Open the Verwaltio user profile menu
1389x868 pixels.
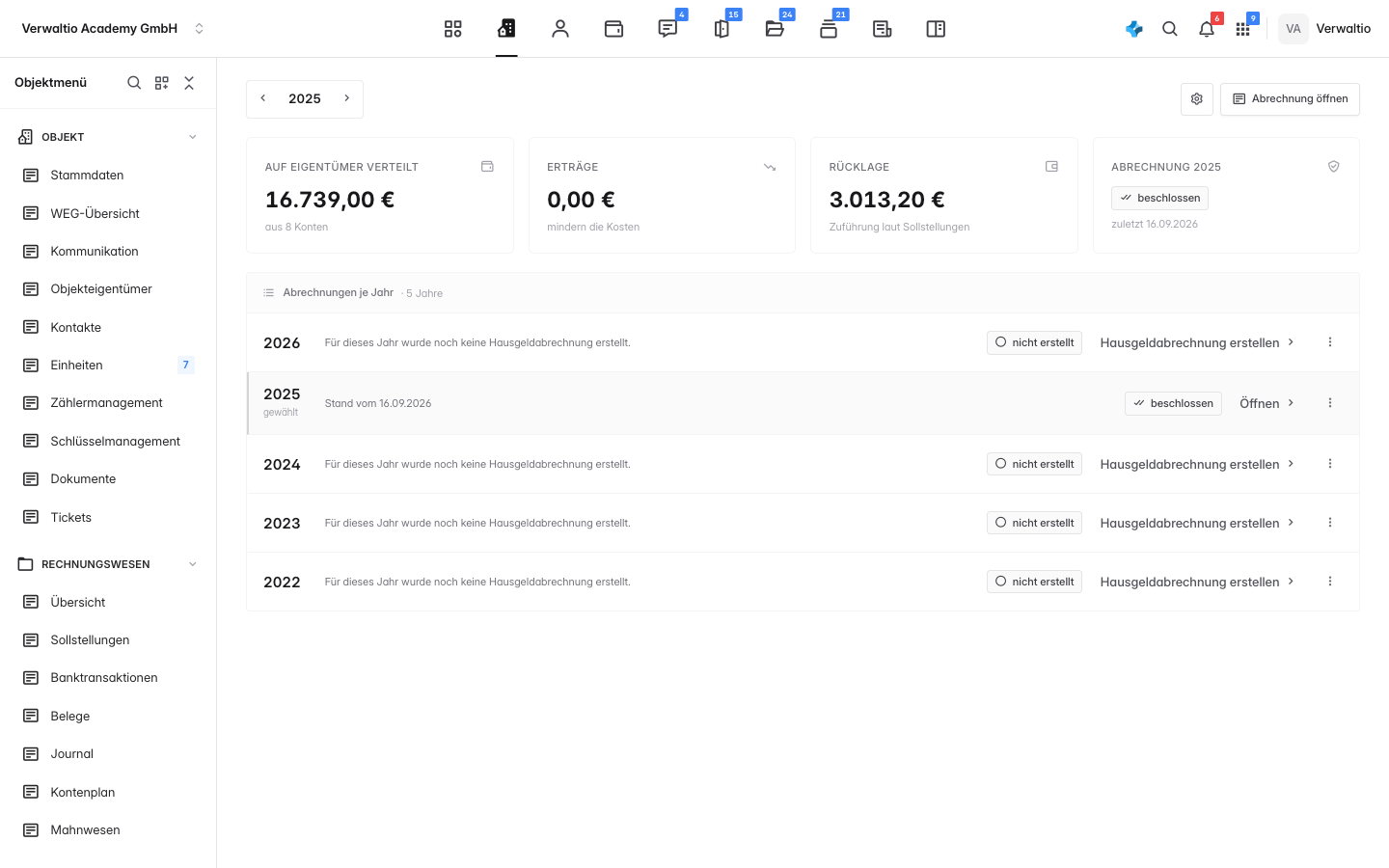coord(1325,29)
